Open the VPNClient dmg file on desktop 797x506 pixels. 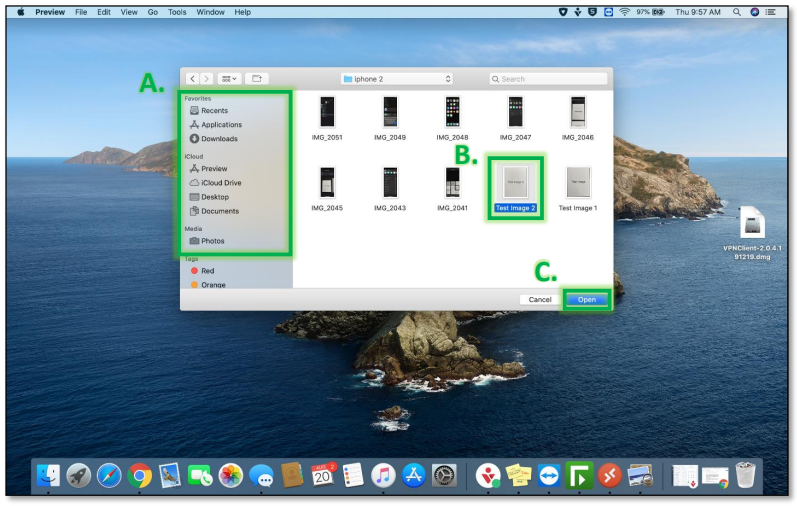click(x=753, y=225)
